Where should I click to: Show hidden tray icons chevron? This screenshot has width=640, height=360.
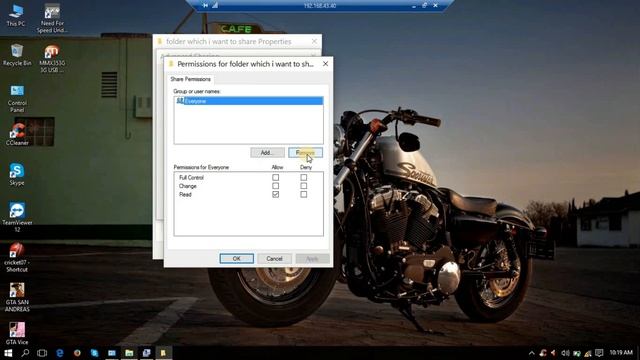531,353
